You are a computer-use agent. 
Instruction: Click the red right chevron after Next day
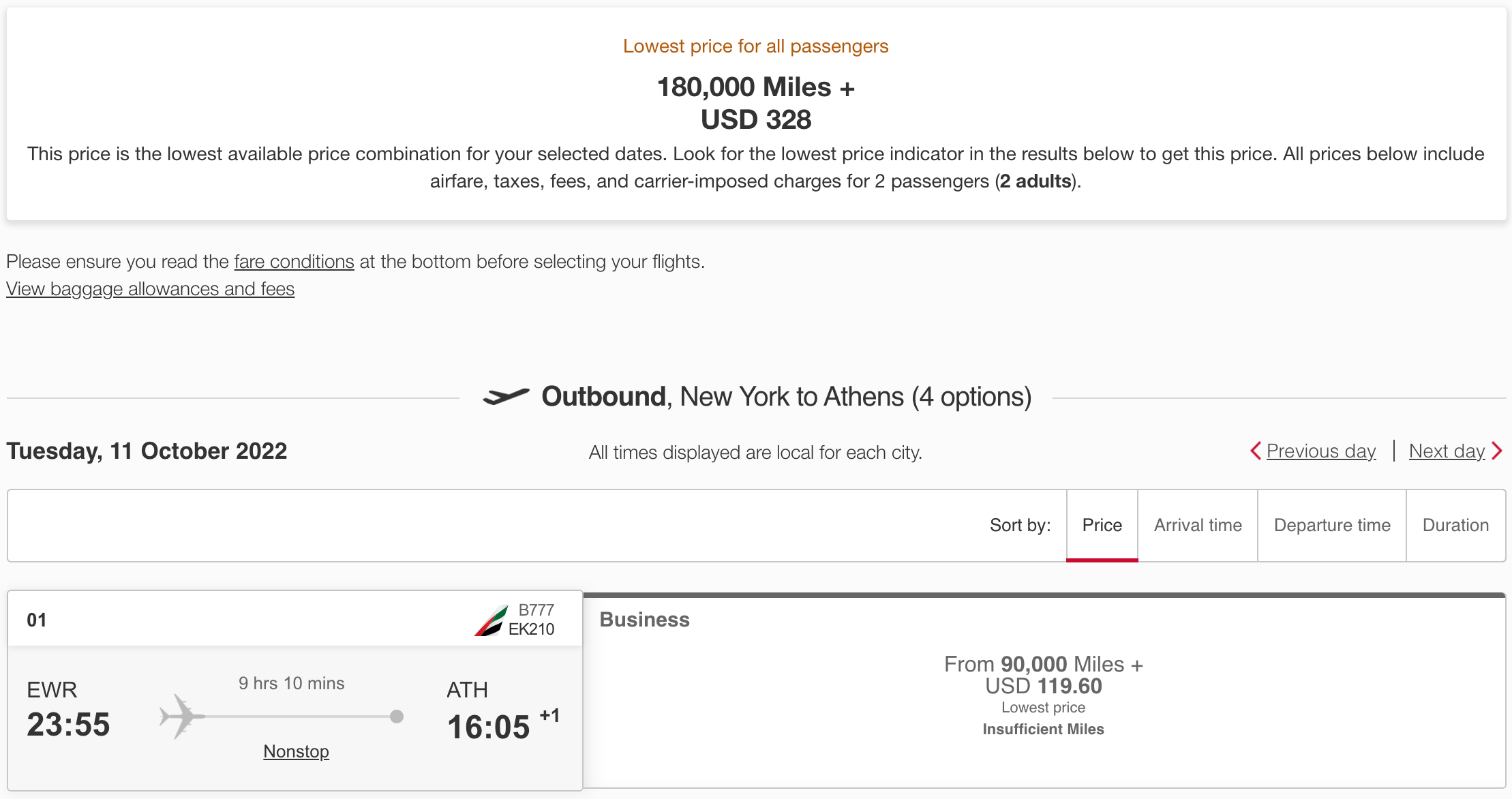point(1497,451)
